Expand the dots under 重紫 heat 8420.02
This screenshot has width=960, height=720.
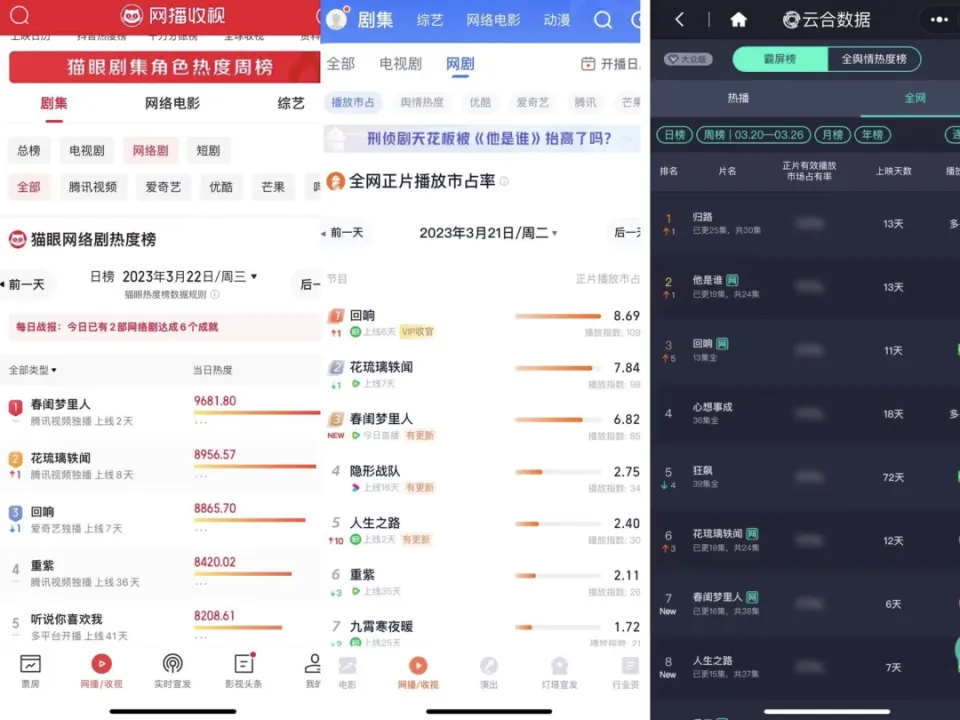tap(200, 583)
